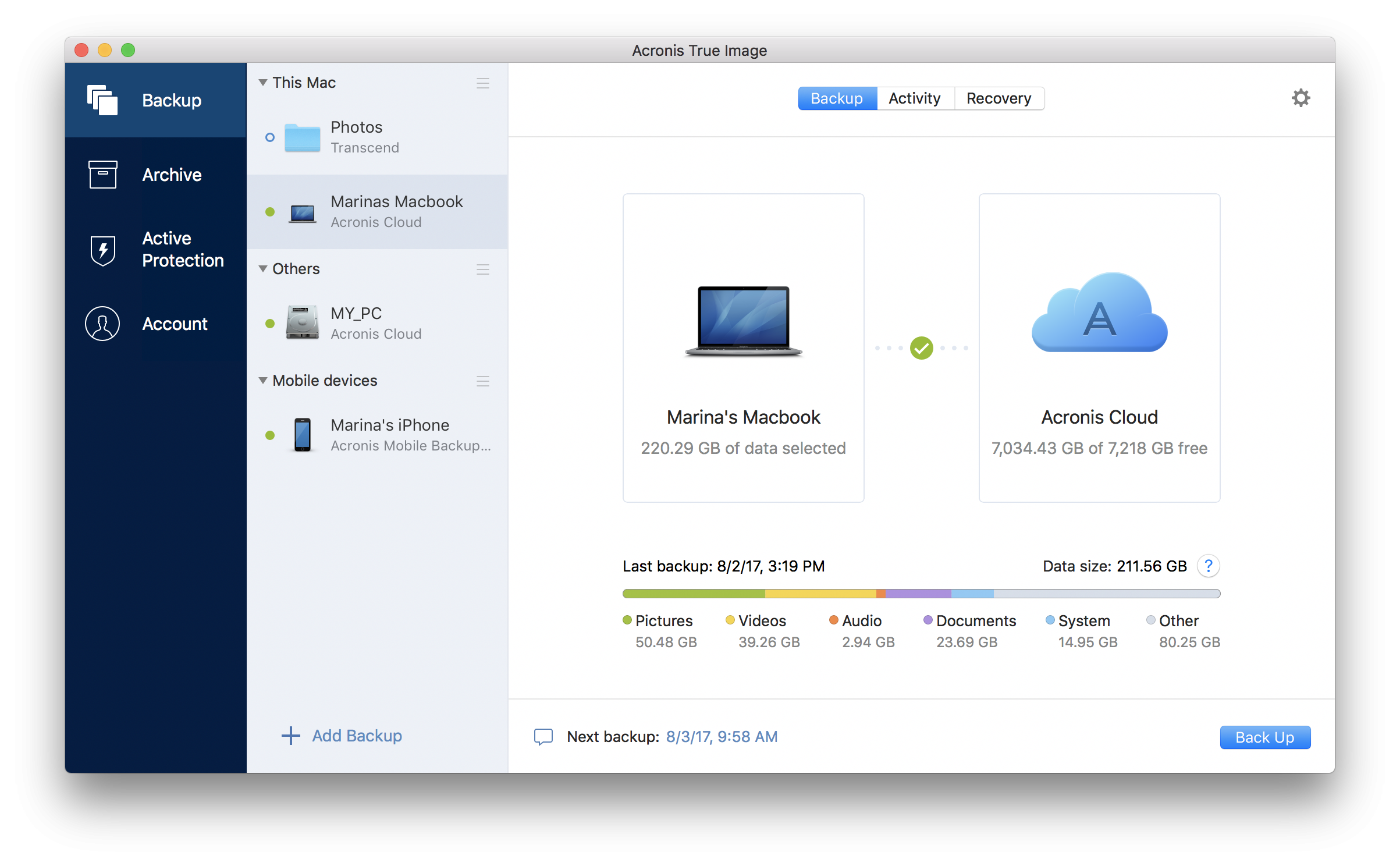
Task: Open the Backup section icon in sidebar
Action: coord(102,100)
